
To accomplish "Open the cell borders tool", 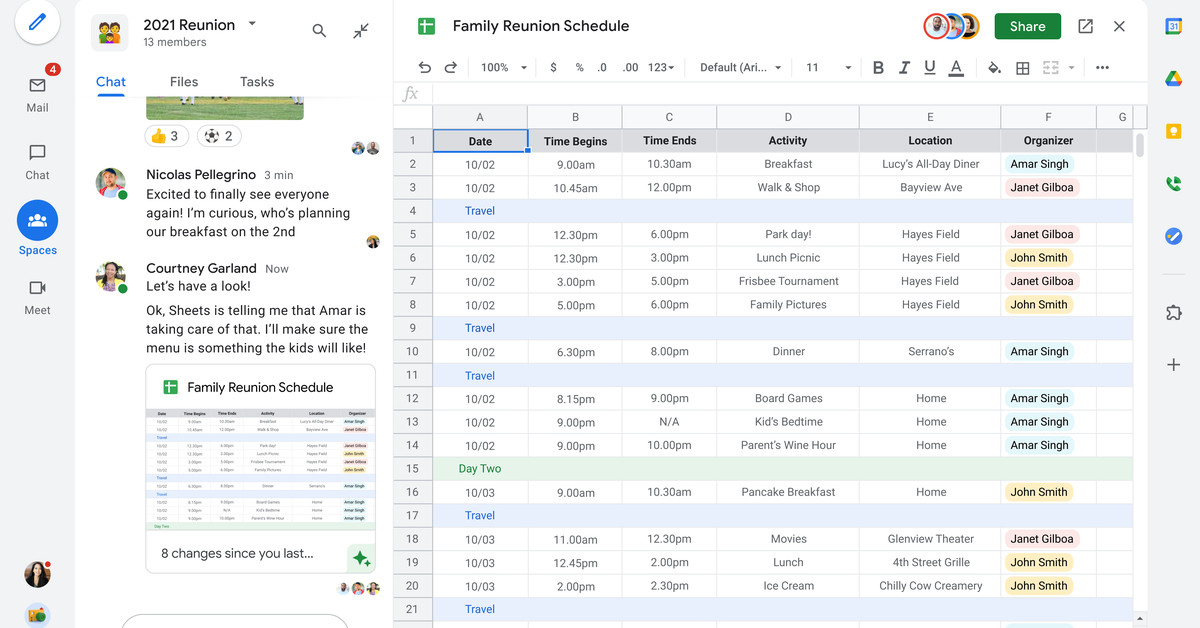I will click(1023, 67).
